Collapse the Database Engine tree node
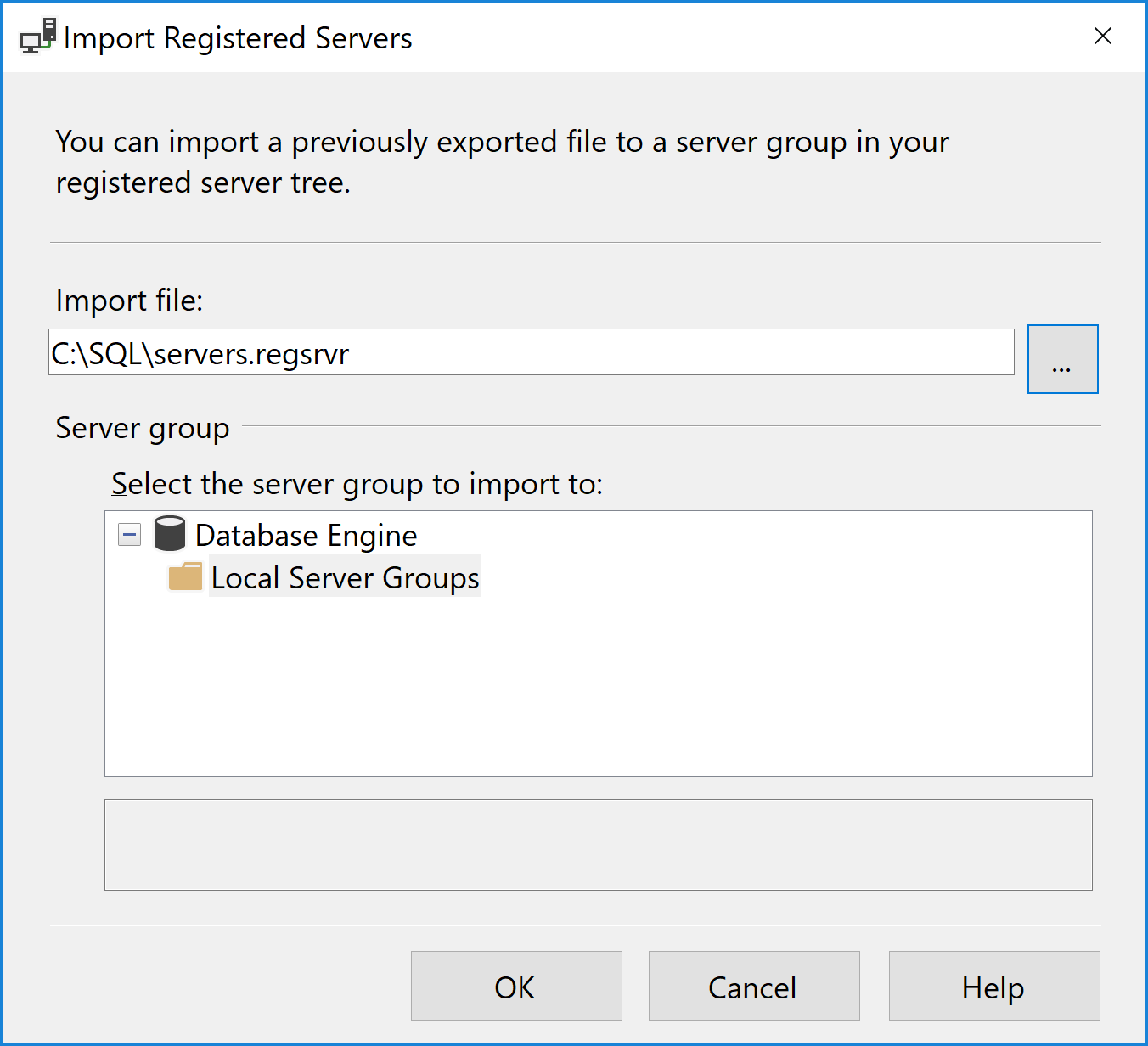This screenshot has height=1046, width=1148. tap(130, 535)
